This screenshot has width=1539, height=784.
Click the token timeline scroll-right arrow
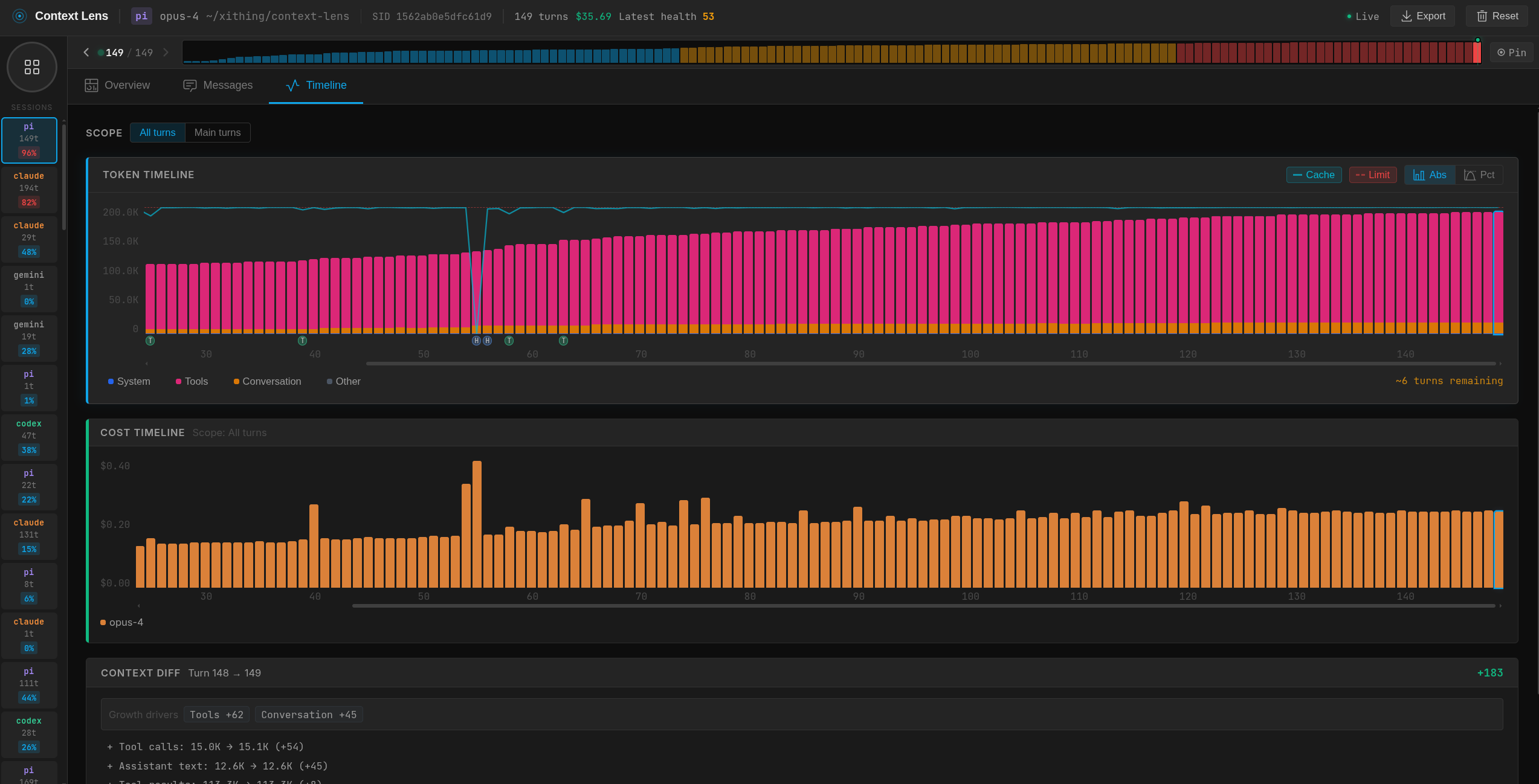pos(1500,364)
